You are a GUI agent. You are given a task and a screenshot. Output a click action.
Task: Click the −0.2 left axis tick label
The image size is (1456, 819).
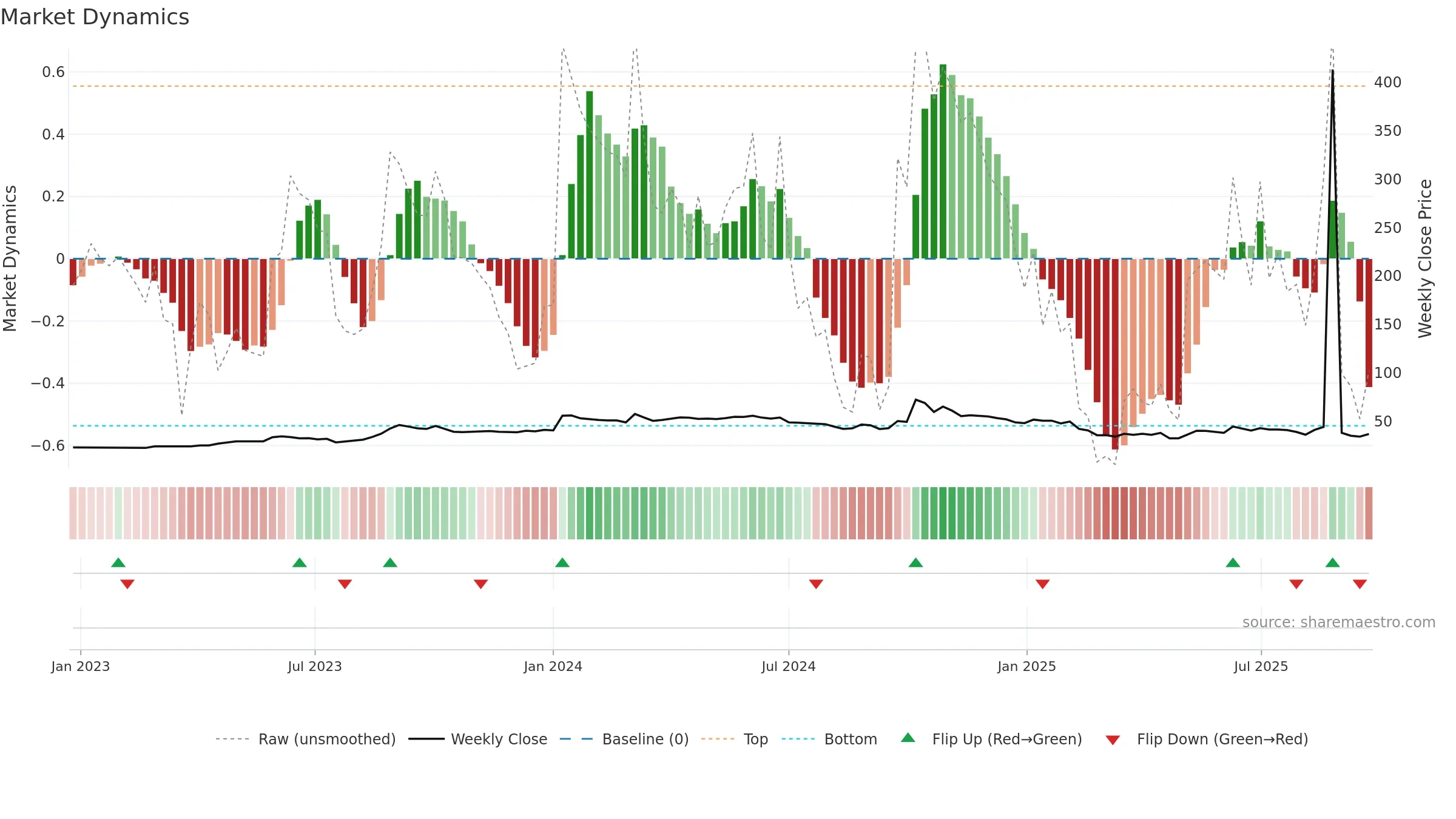(48, 322)
